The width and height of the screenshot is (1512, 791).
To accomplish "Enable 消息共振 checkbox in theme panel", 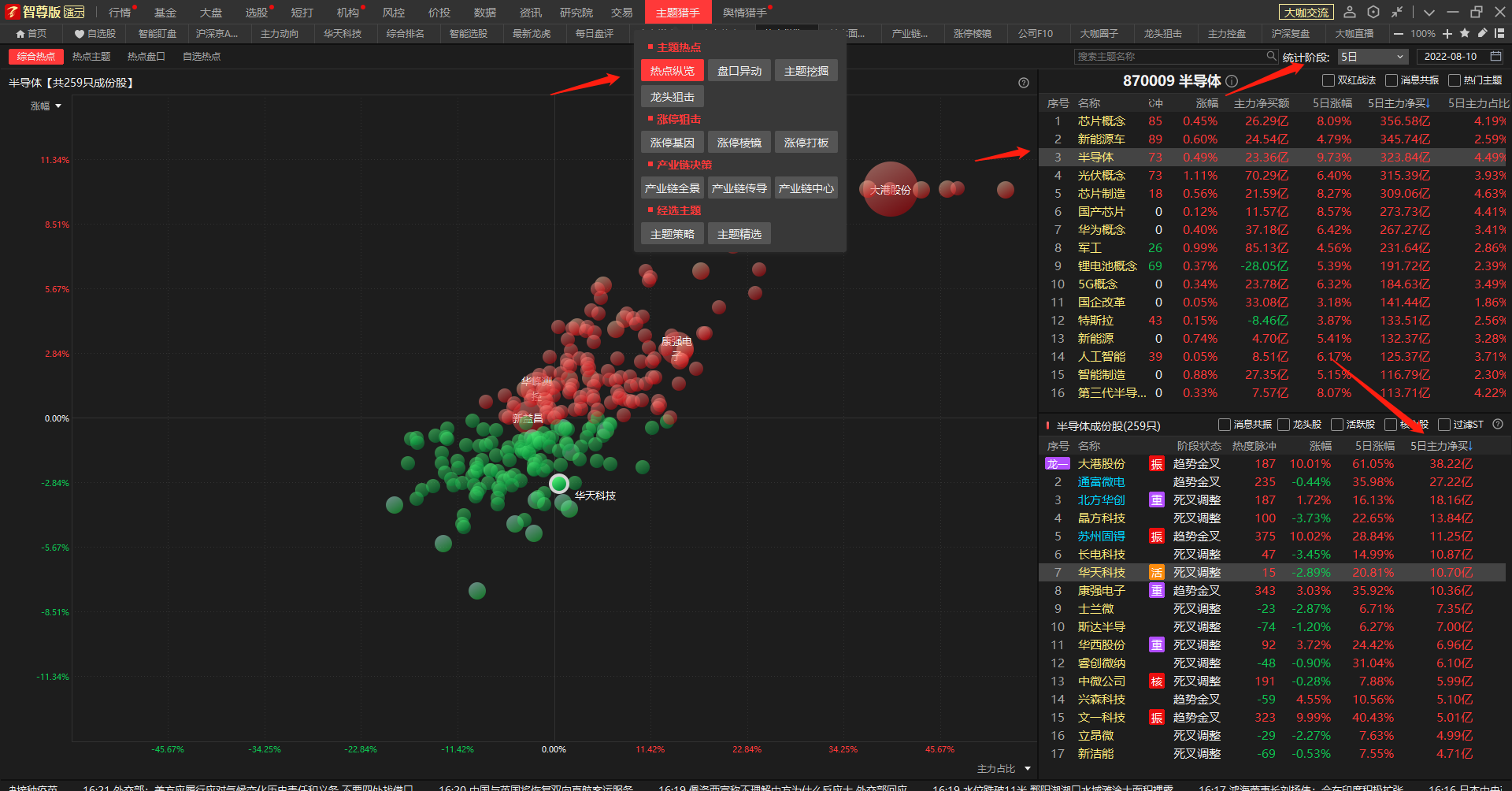I will 1391,80.
